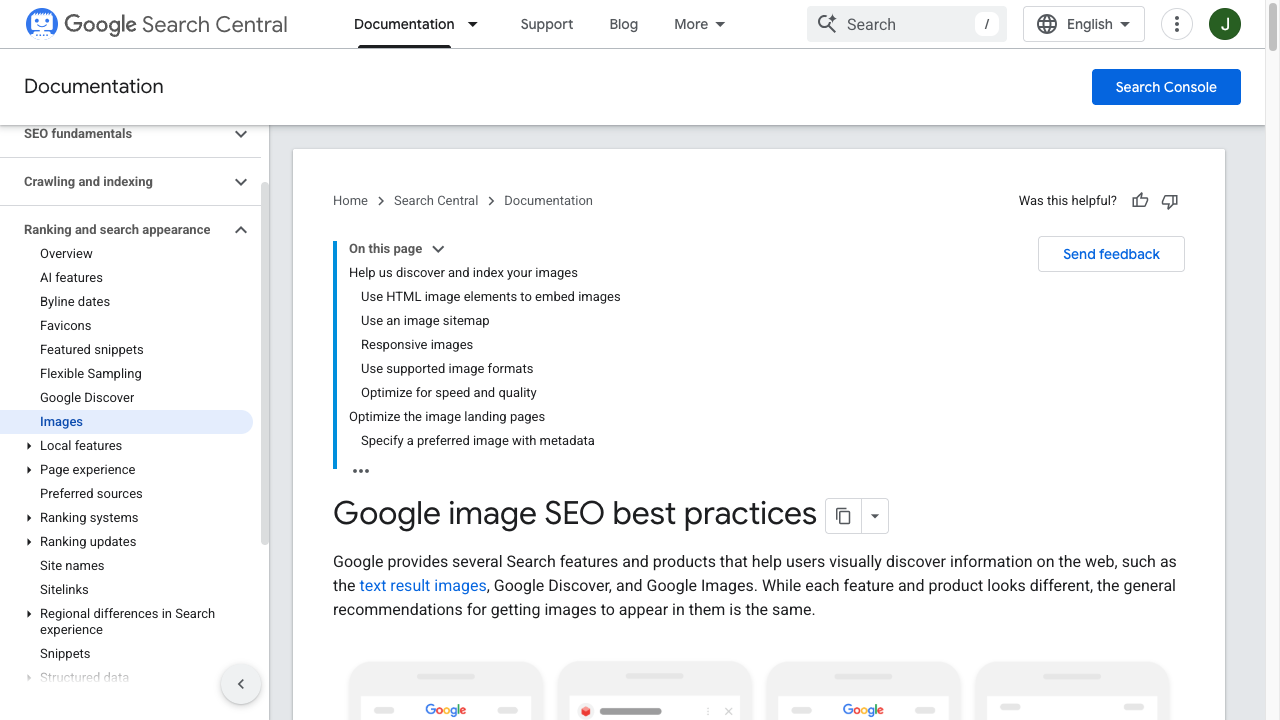Click the thumbs up helpful icon
Screen dimensions: 1280x720
[x=1140, y=201]
